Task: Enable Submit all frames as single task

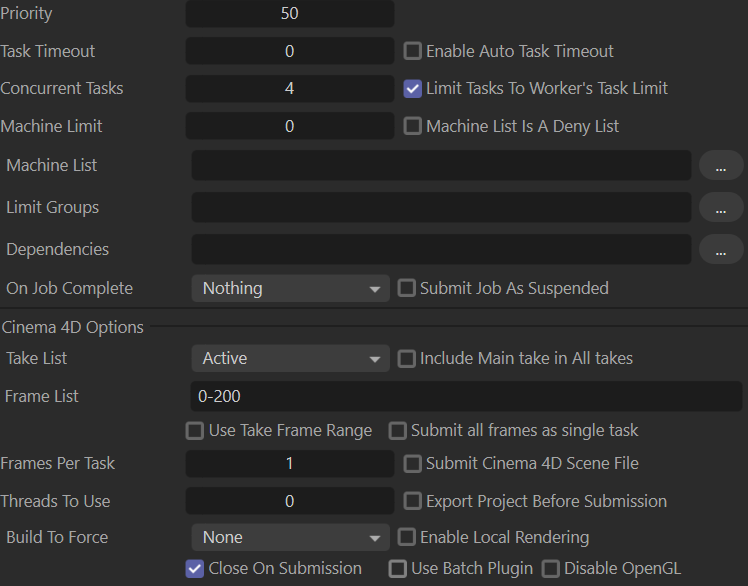Action: tap(398, 431)
